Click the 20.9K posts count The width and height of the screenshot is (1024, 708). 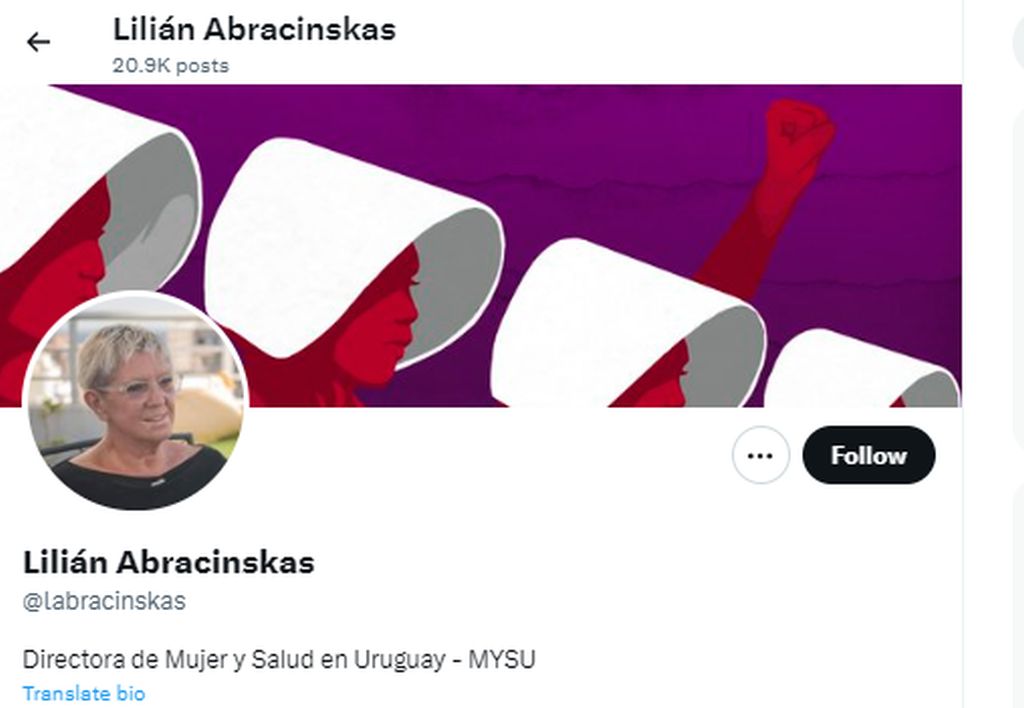pos(170,66)
